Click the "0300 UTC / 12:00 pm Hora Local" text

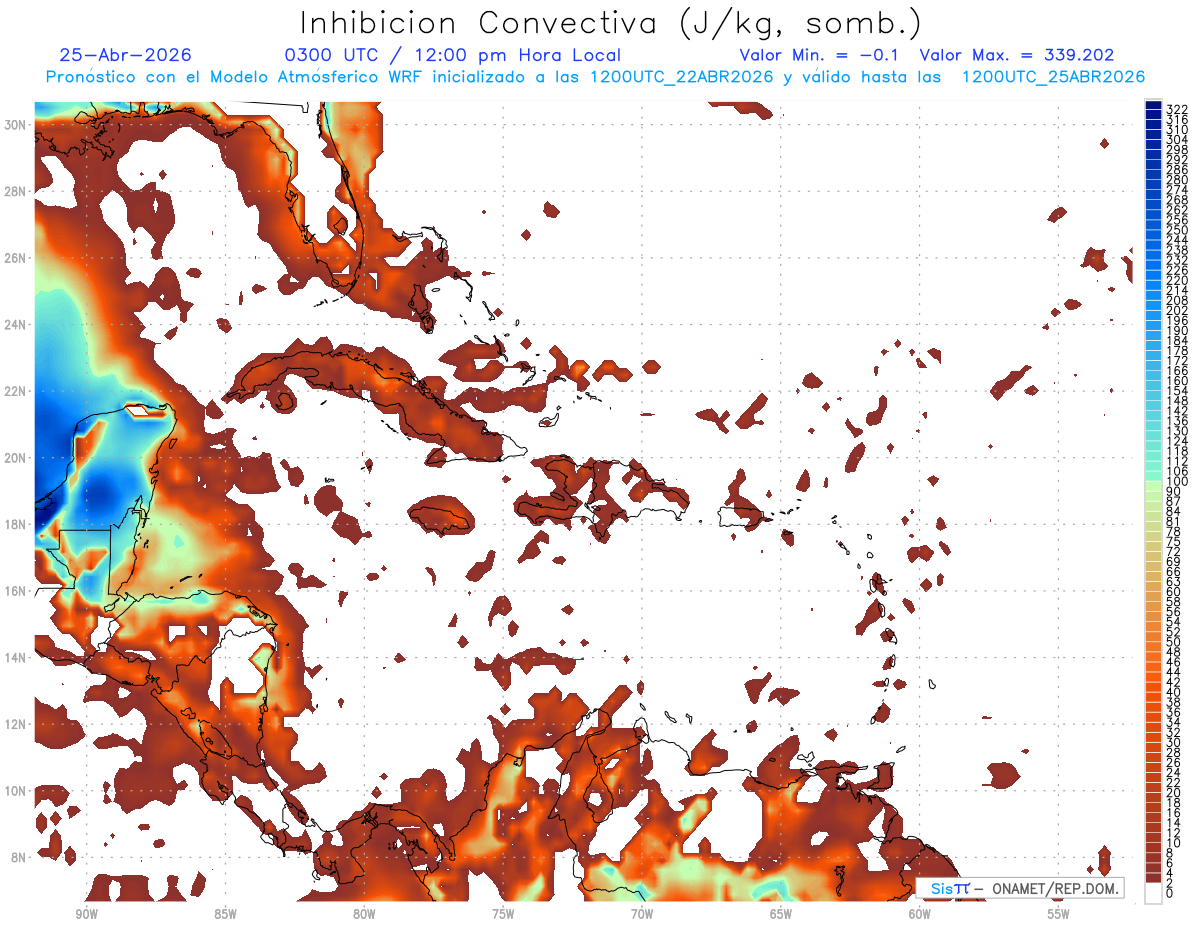tap(452, 56)
